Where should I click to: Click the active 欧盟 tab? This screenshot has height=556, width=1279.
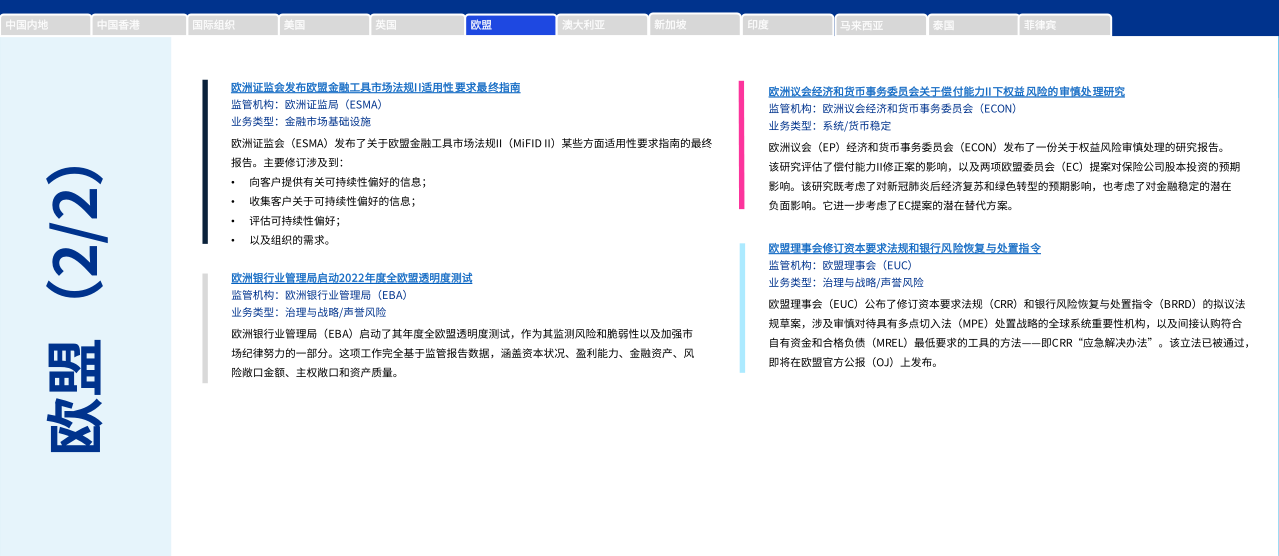510,25
